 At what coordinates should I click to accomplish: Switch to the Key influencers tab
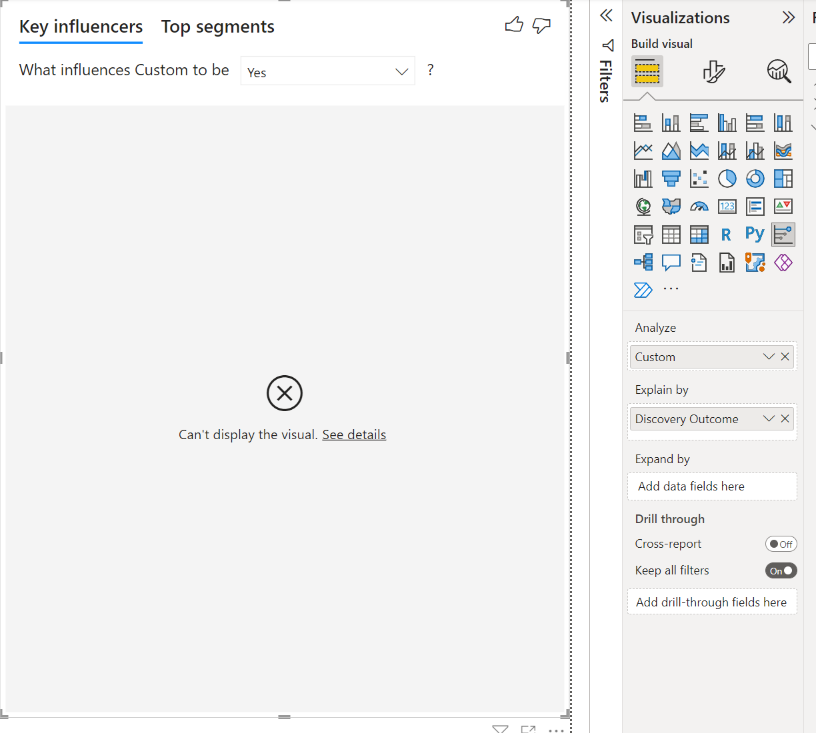81,27
